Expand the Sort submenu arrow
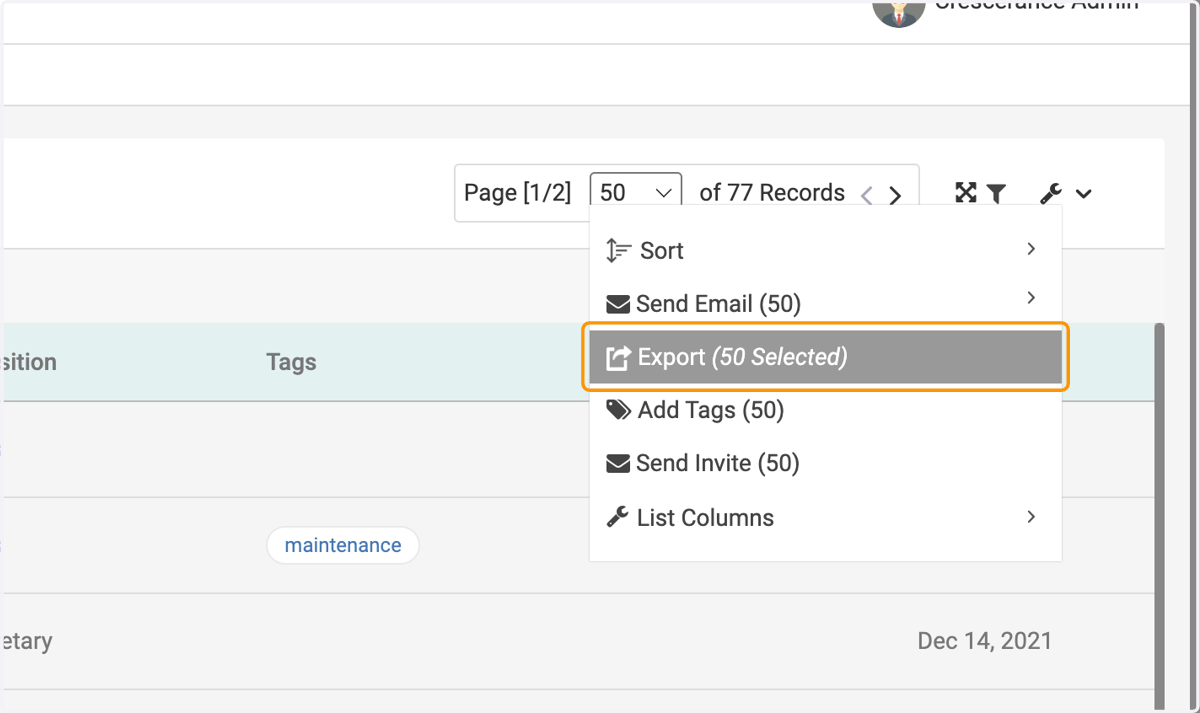The image size is (1200, 713). click(x=1031, y=248)
